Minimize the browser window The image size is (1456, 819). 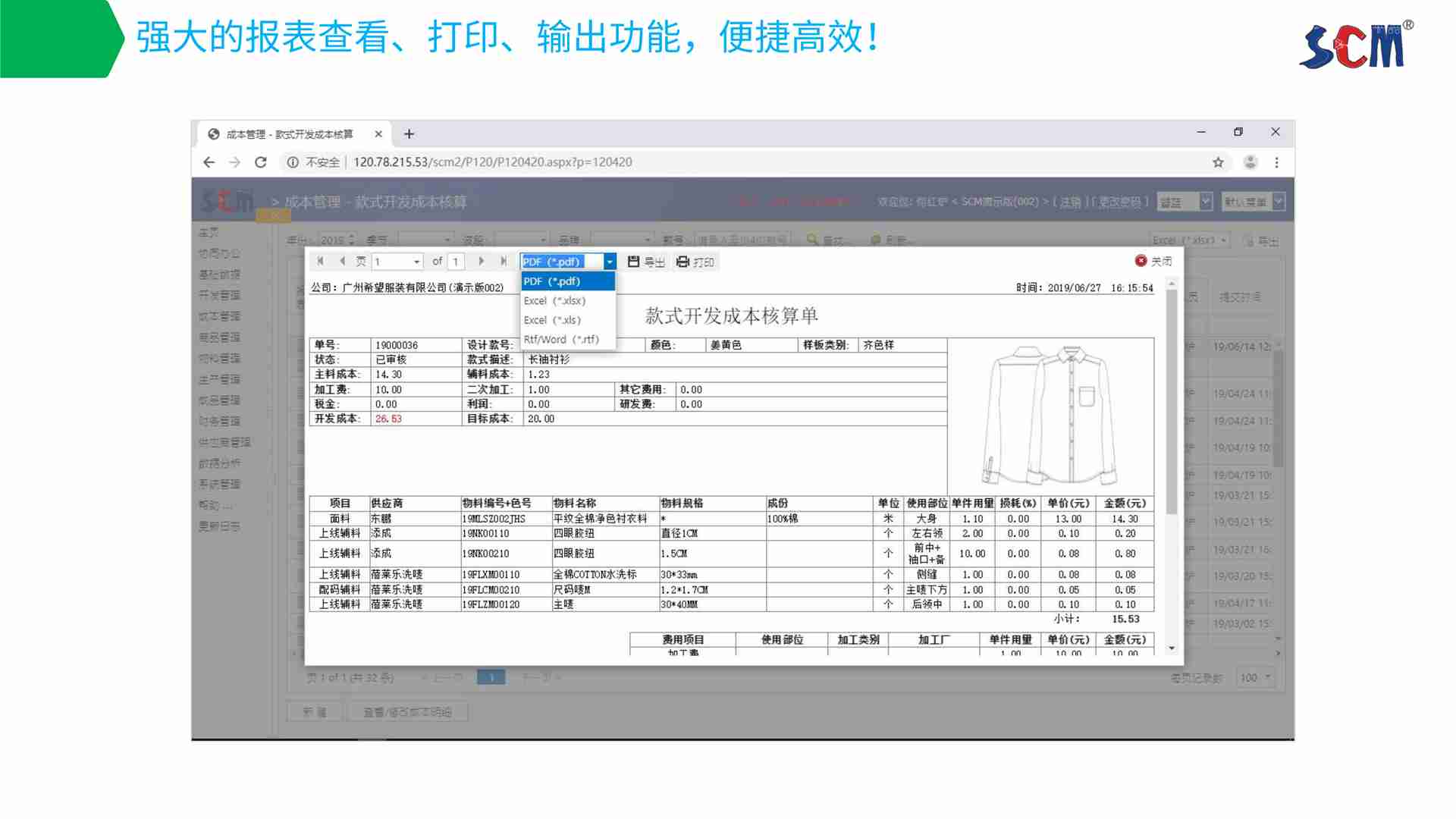tap(1201, 132)
